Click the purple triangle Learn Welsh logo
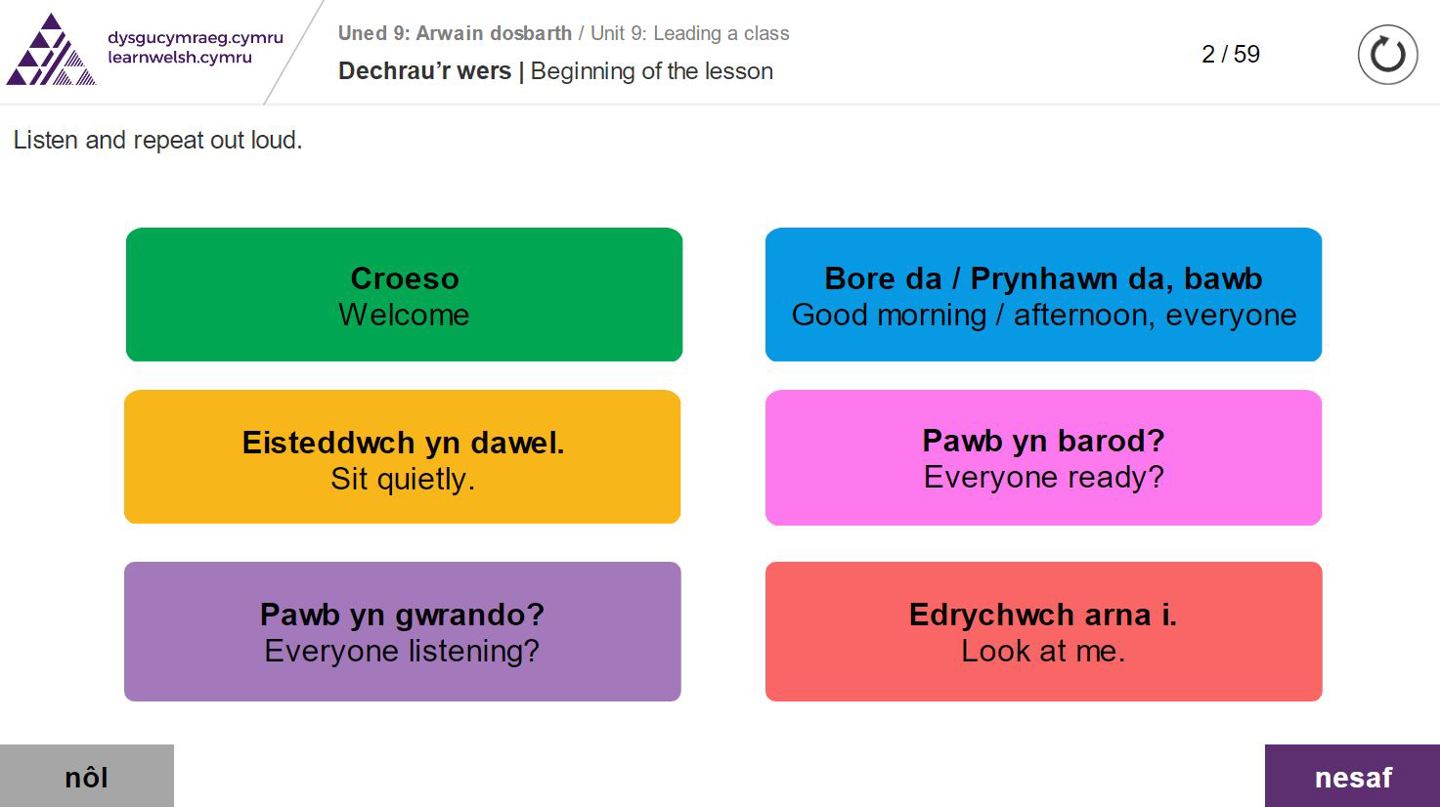Image resolution: width=1440 pixels, height=807 pixels. point(50,50)
